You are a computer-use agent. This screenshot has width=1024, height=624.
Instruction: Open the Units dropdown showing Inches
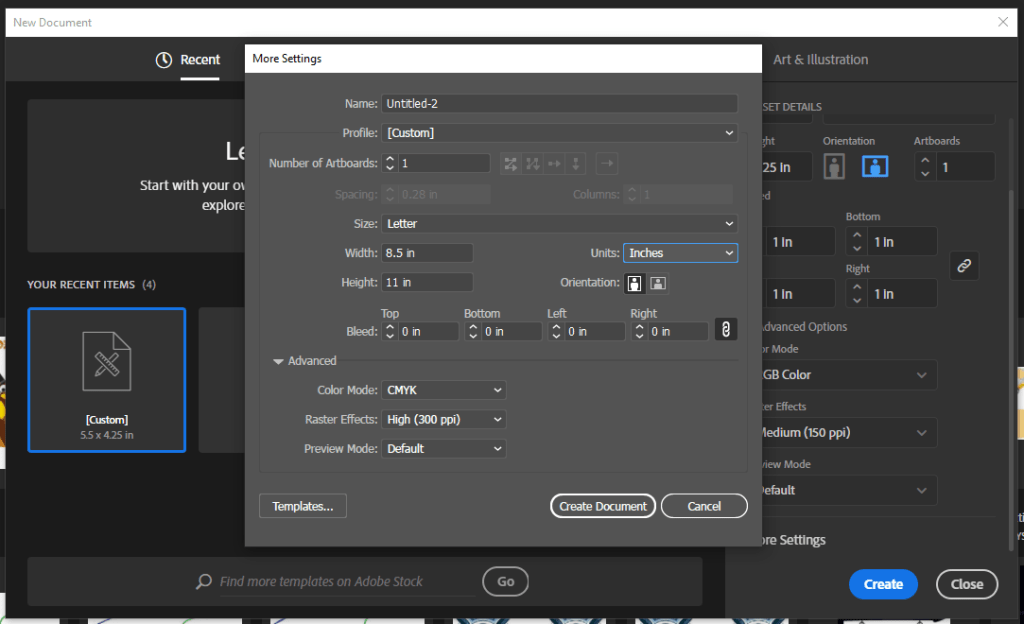(x=680, y=253)
